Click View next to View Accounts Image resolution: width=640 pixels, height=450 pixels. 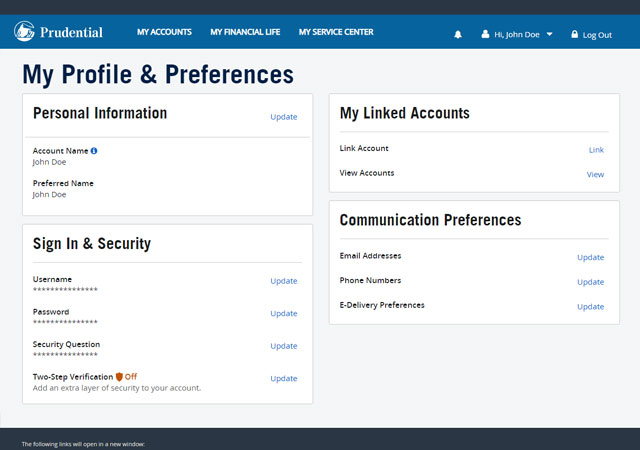tap(596, 174)
